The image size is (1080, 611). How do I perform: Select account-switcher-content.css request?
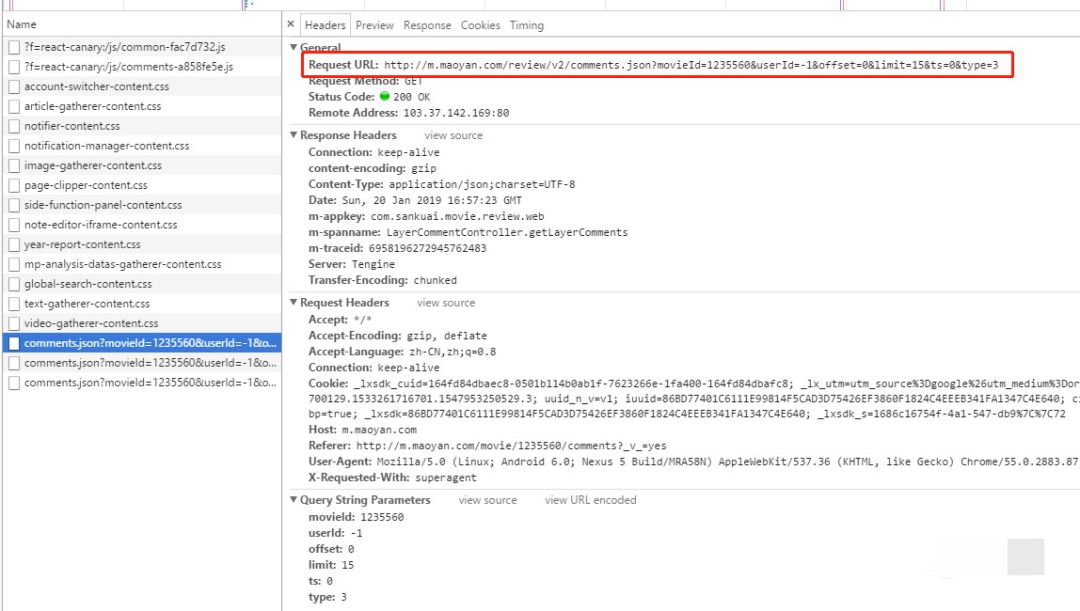[x=141, y=86]
